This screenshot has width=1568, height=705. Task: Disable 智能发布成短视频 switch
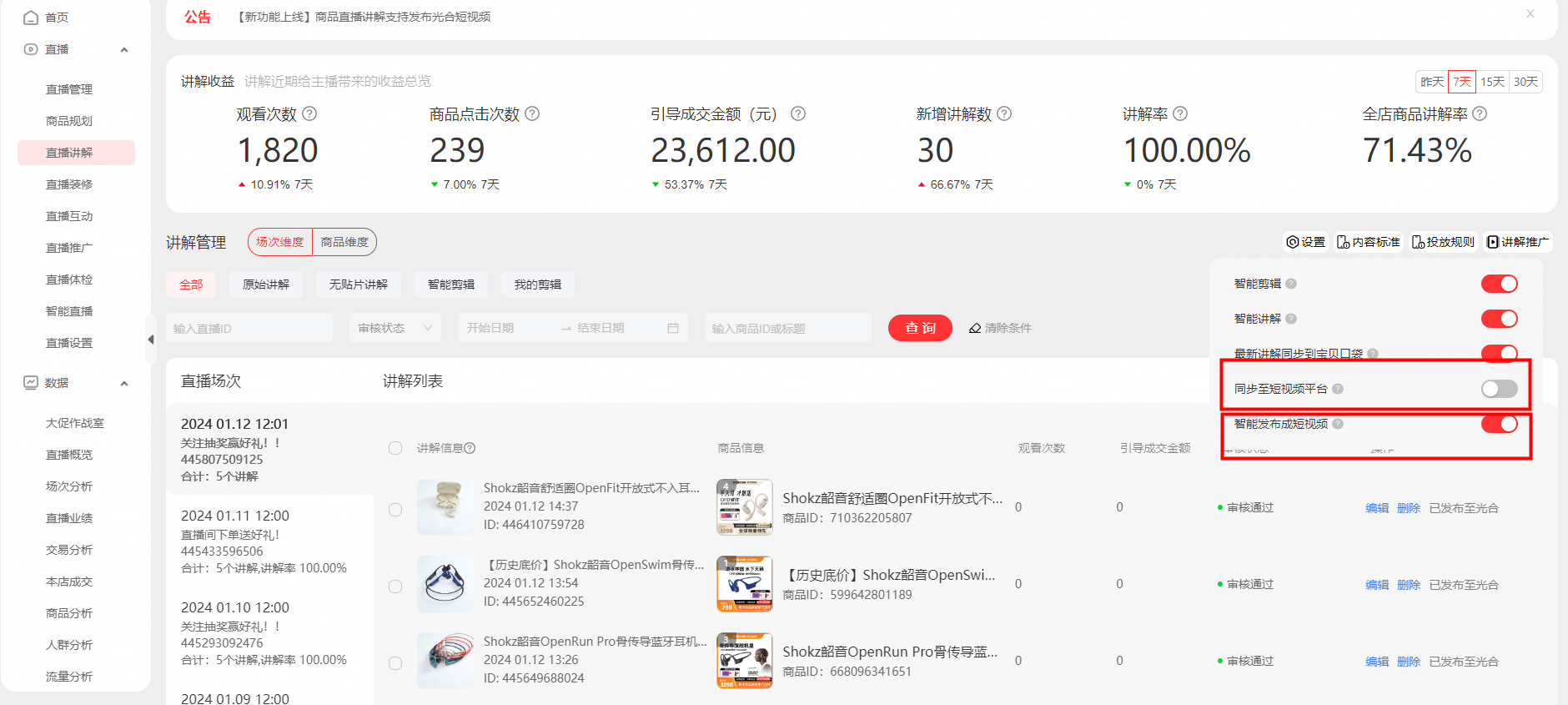1499,424
